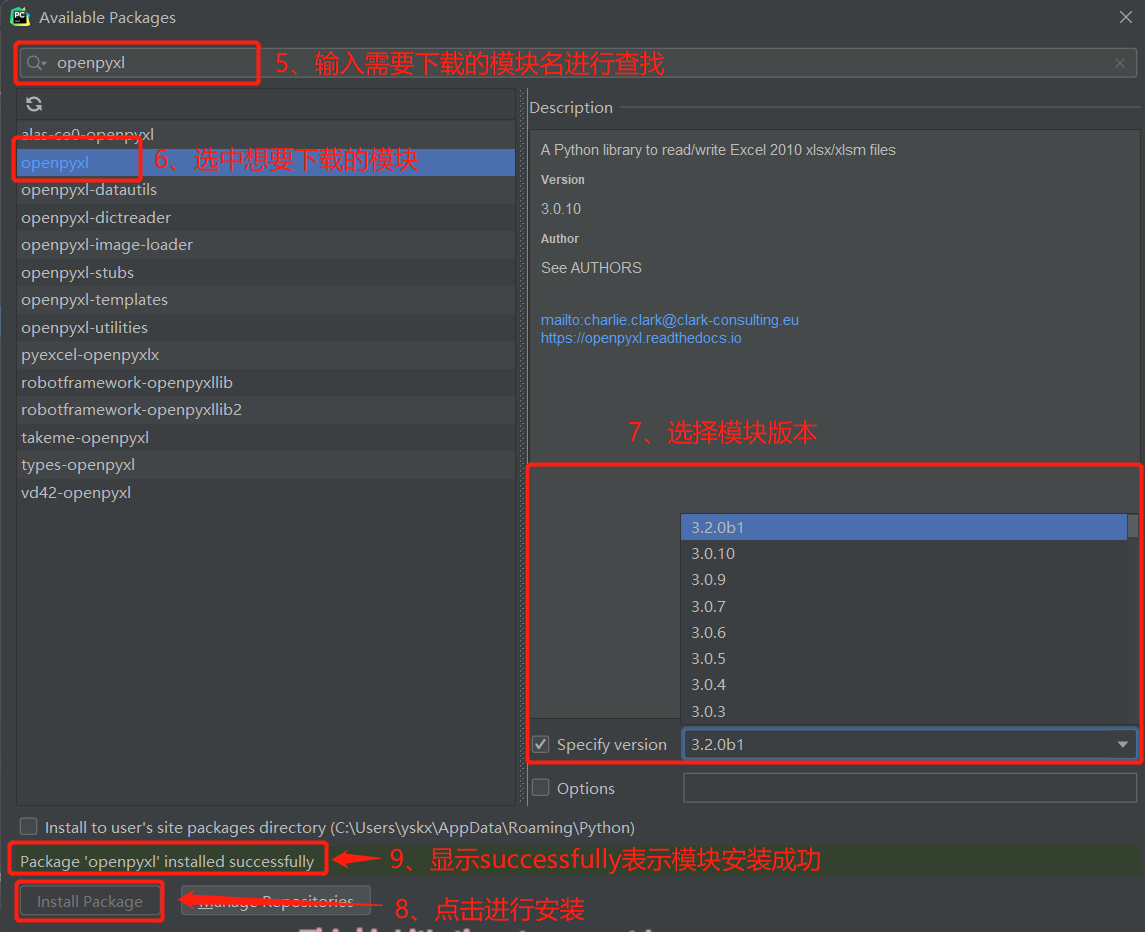Choose version 3.0.4 from dropdown list
The height and width of the screenshot is (932, 1145).
point(903,685)
